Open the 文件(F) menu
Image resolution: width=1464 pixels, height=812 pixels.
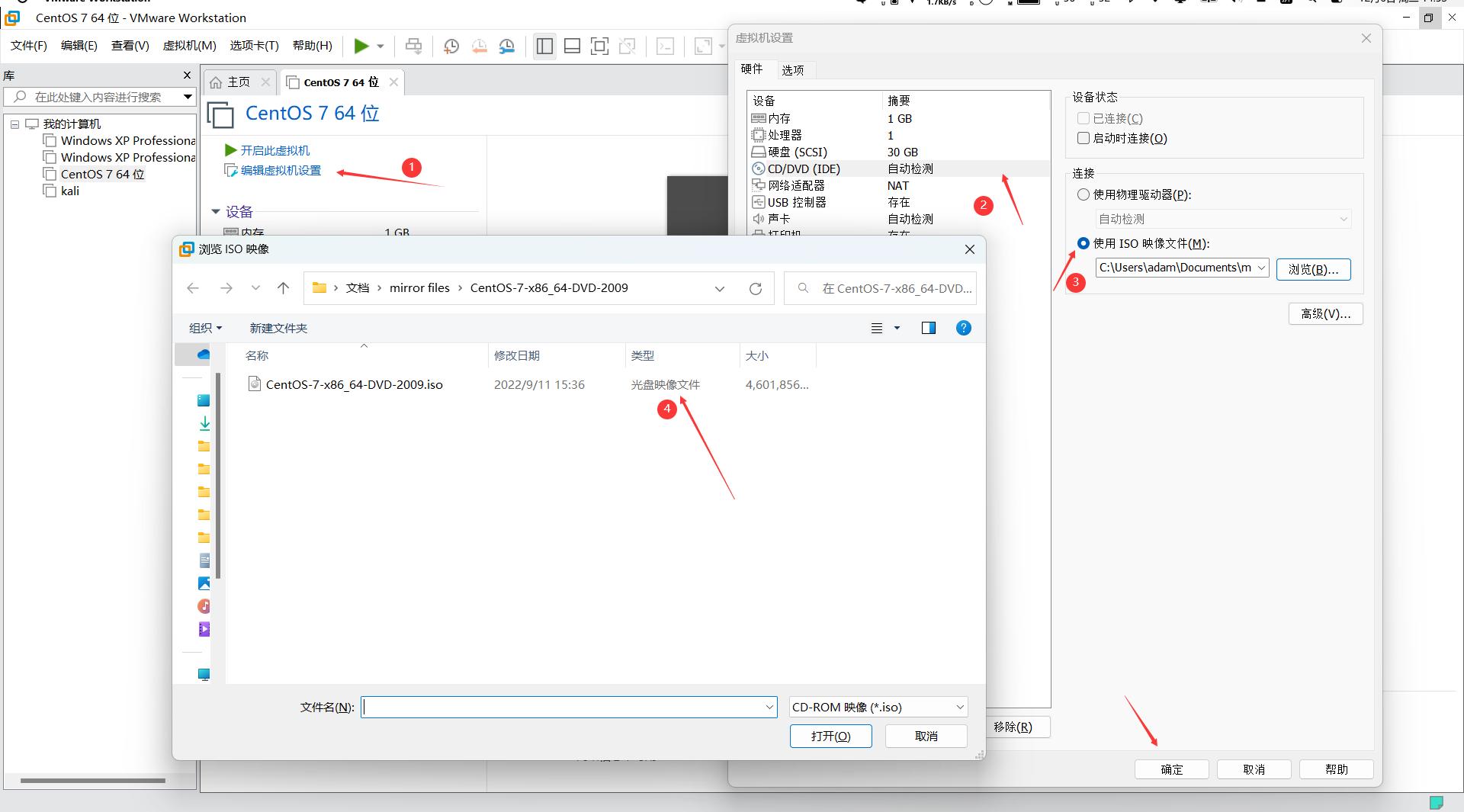pyautogui.click(x=29, y=46)
